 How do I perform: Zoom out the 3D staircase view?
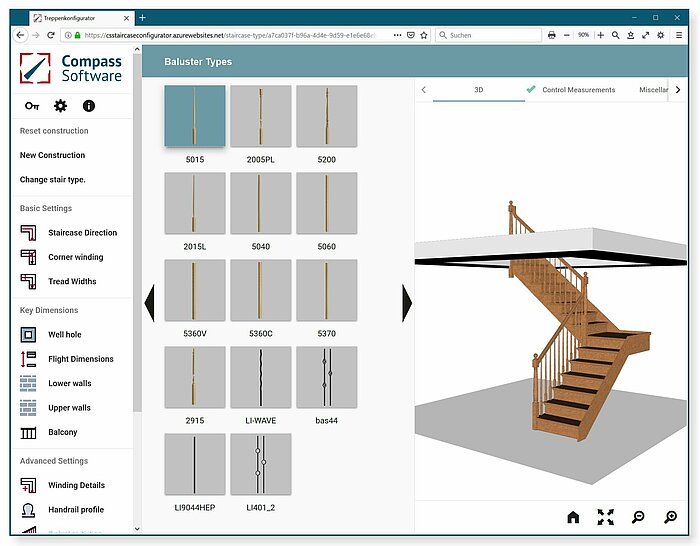click(x=638, y=517)
